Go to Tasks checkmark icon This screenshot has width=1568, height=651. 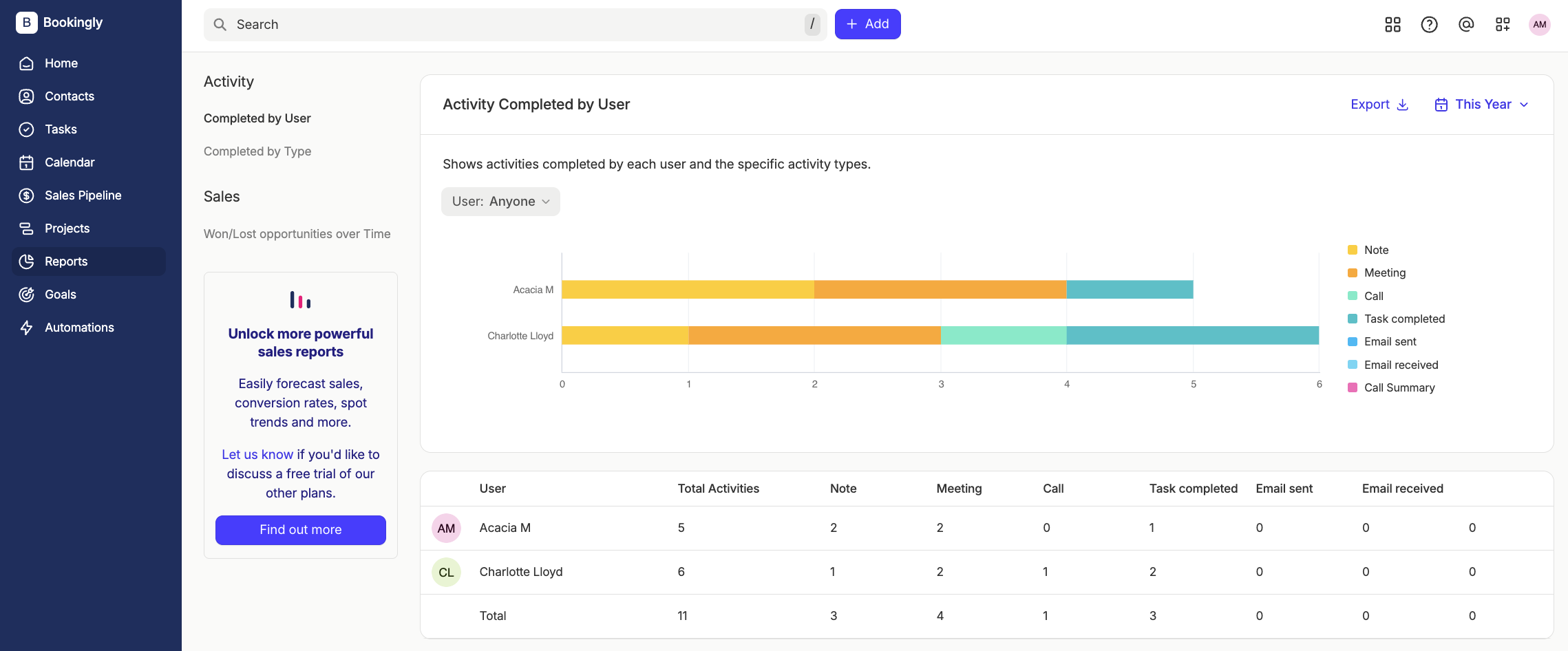[x=26, y=129]
